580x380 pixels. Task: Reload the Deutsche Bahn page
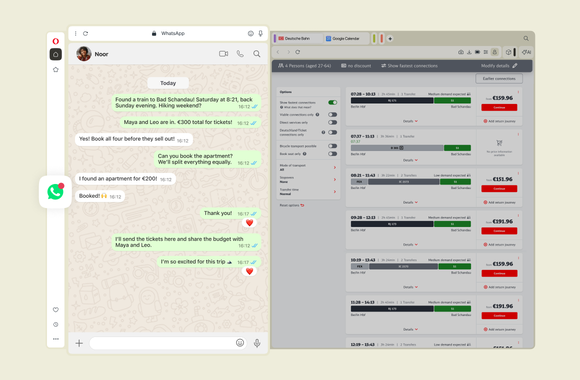(298, 52)
